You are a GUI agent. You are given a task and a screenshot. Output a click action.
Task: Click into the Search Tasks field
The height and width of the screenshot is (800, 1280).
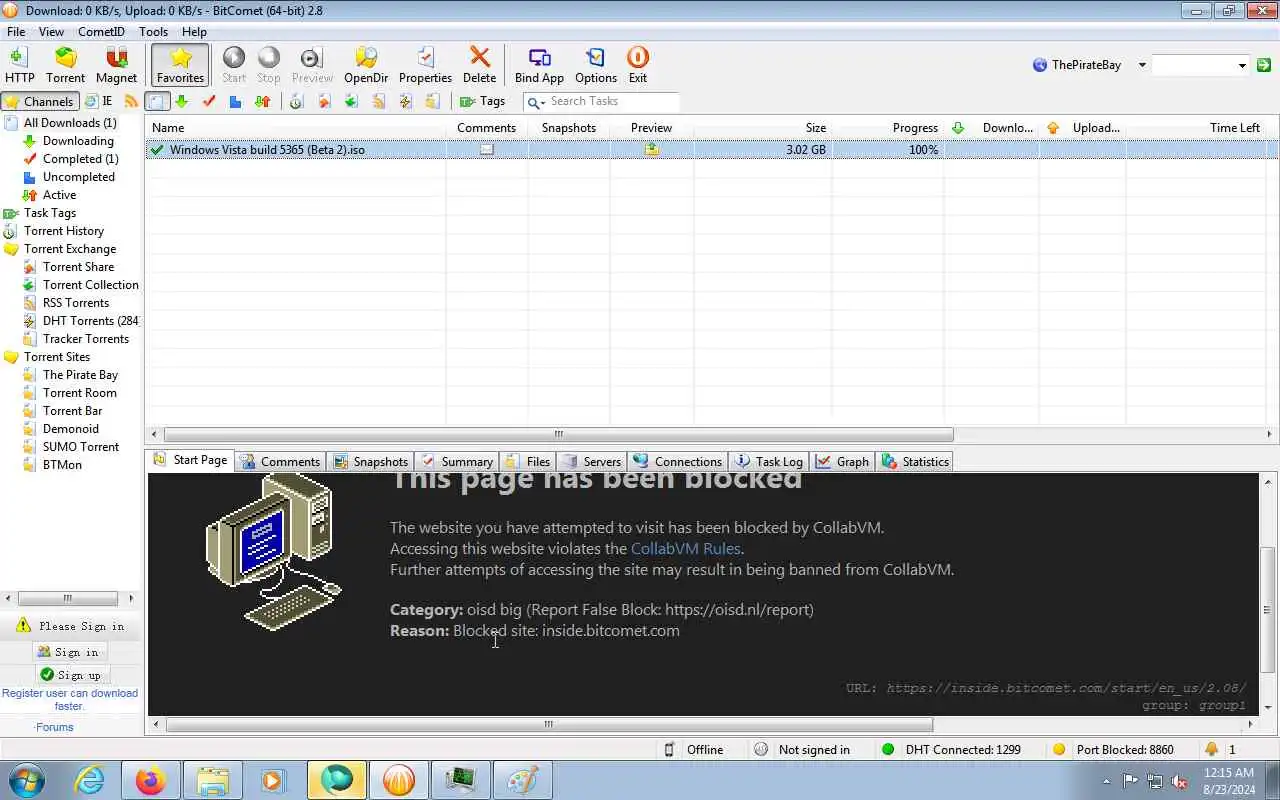click(x=612, y=101)
